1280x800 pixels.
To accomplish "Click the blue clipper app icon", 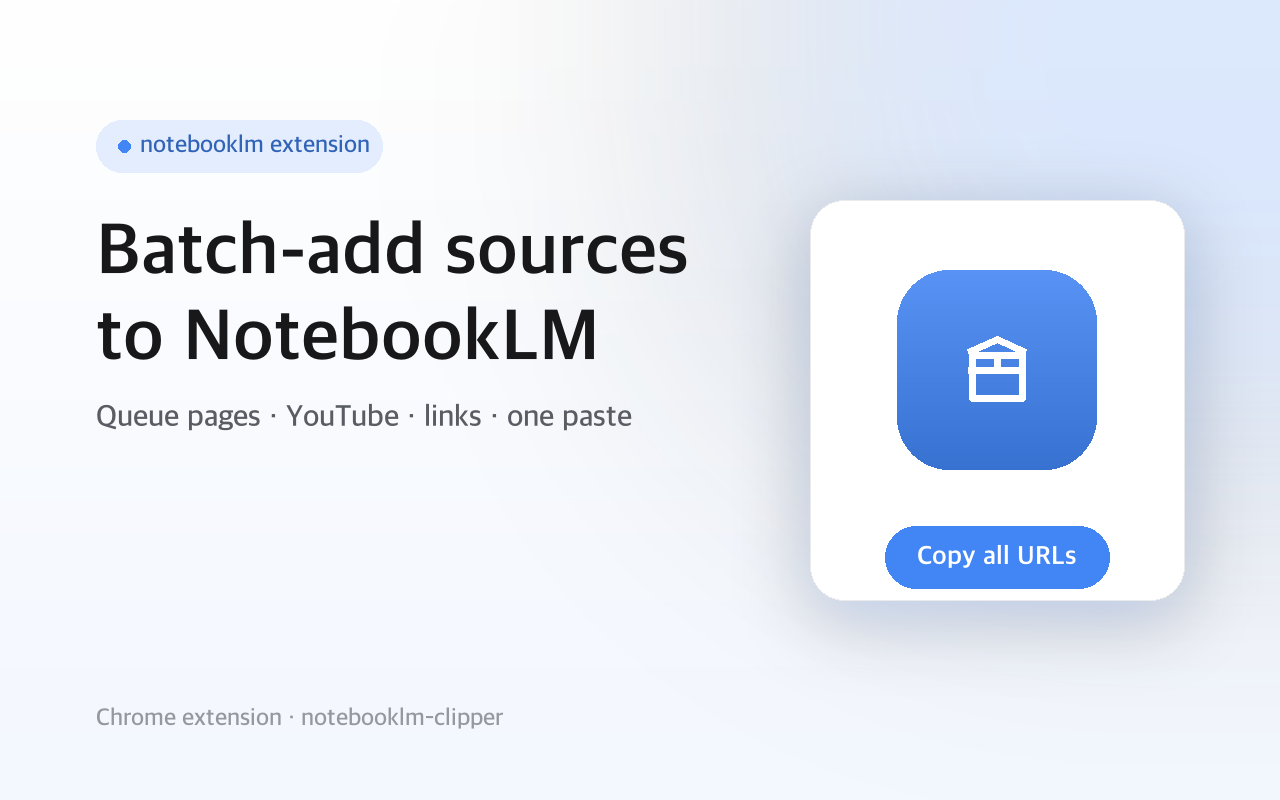I will [x=997, y=370].
